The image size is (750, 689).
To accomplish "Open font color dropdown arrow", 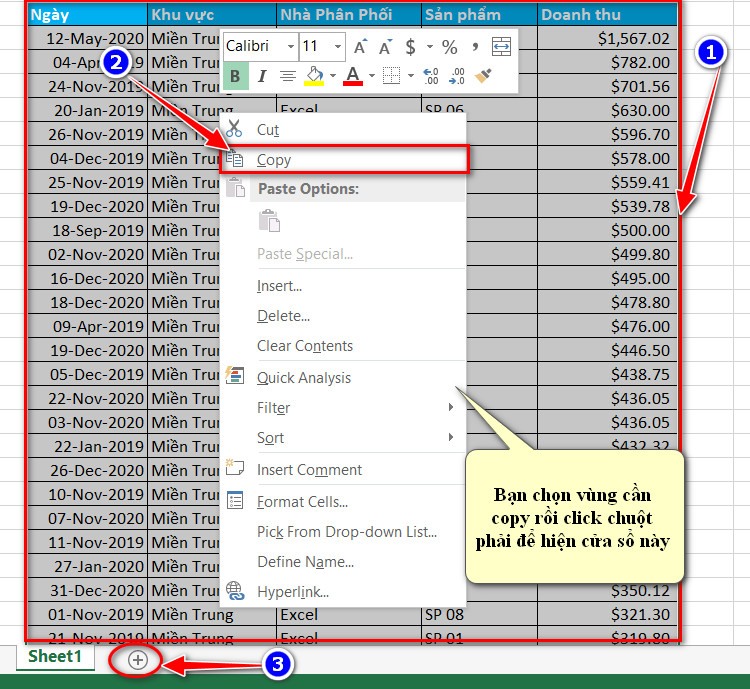I will pyautogui.click(x=372, y=76).
